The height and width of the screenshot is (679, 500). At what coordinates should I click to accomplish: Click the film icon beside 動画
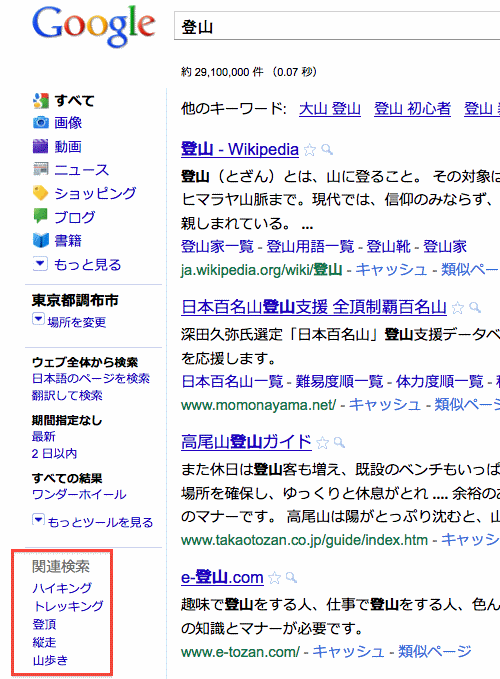(x=41, y=146)
